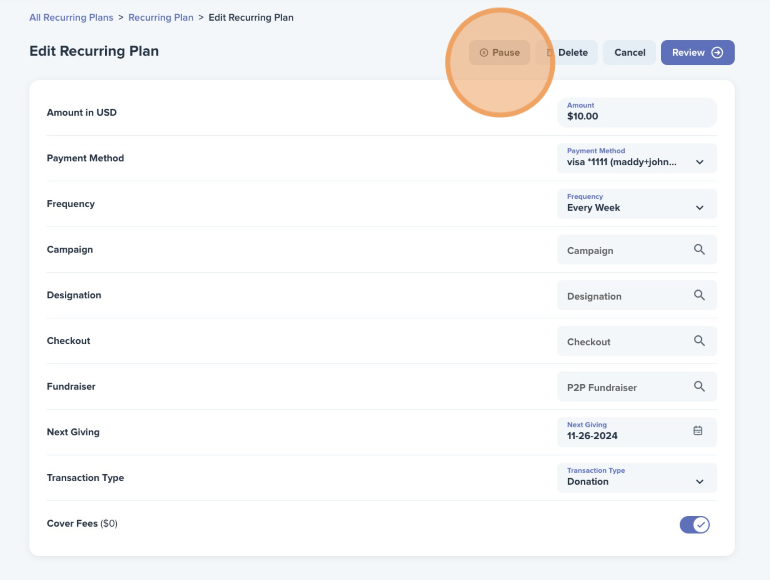Screen dimensions: 770x580
Task: Click the trash icon beside Delete
Action: (x=550, y=53)
